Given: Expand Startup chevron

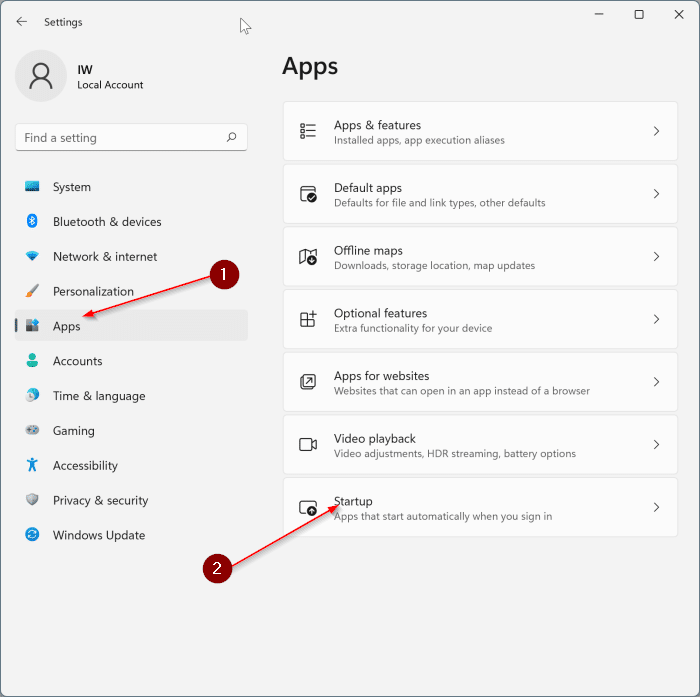Looking at the screenshot, I should click(x=656, y=507).
